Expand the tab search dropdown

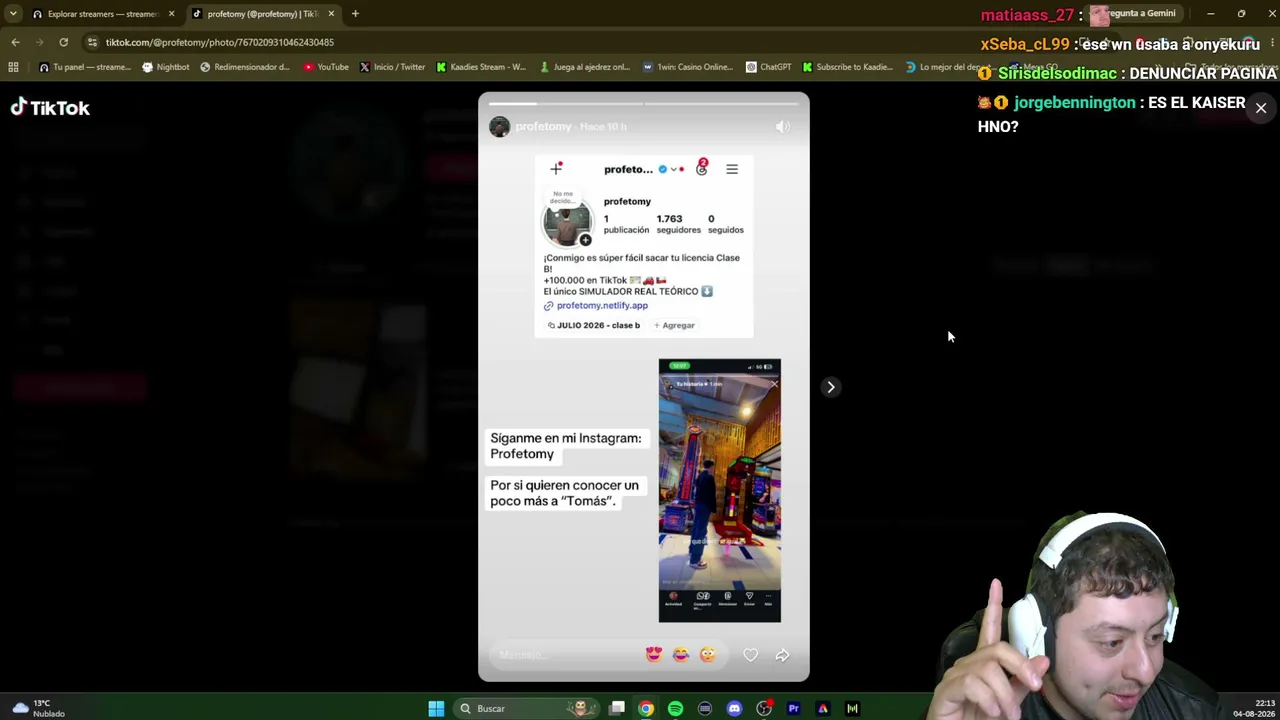point(13,14)
